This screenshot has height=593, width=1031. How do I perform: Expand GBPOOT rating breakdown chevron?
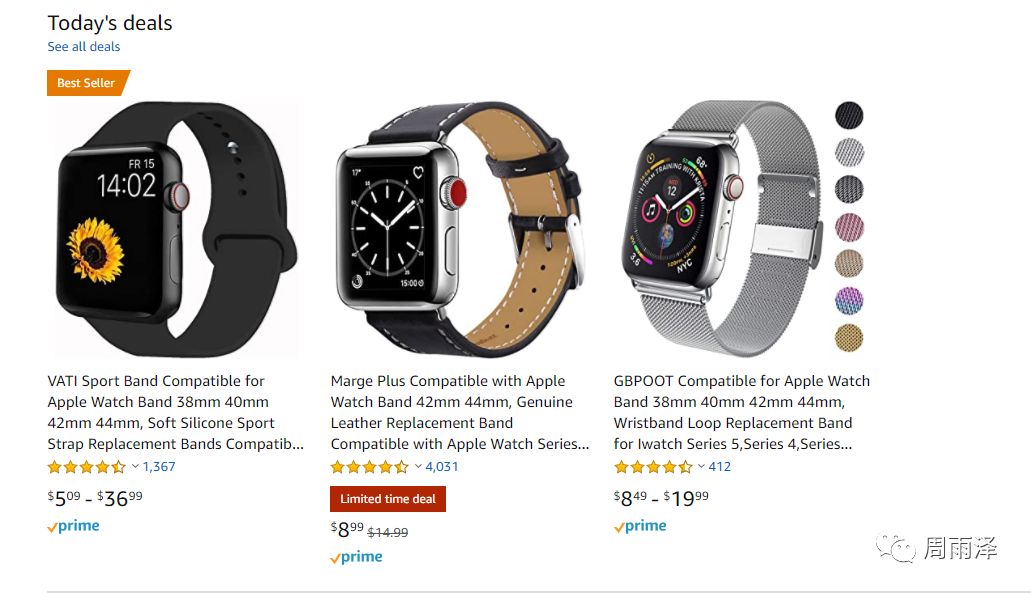coord(702,466)
